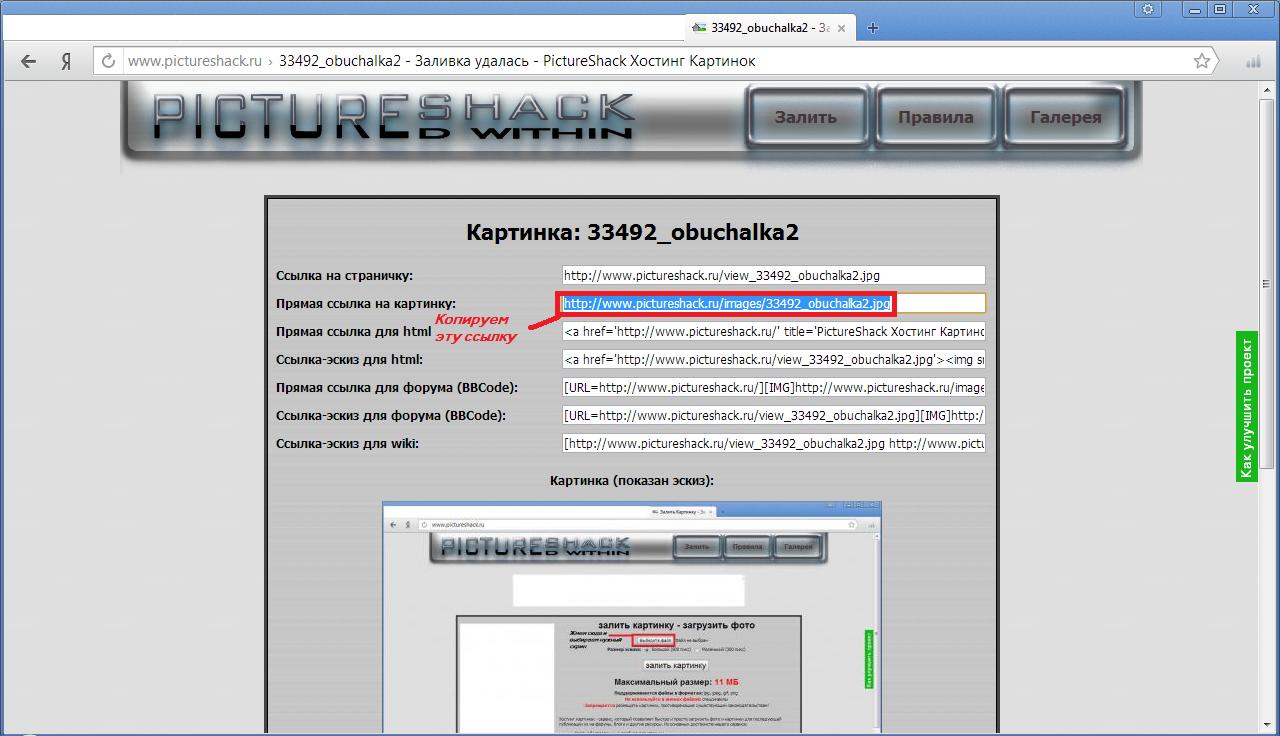Open the Галерея gallery page
The image size is (1280, 736).
(1065, 117)
